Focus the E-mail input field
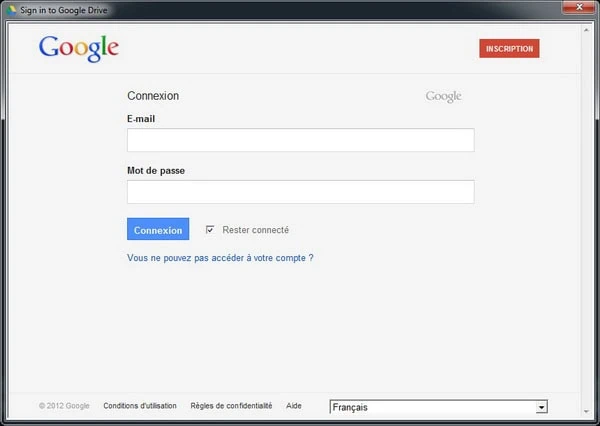 point(300,140)
